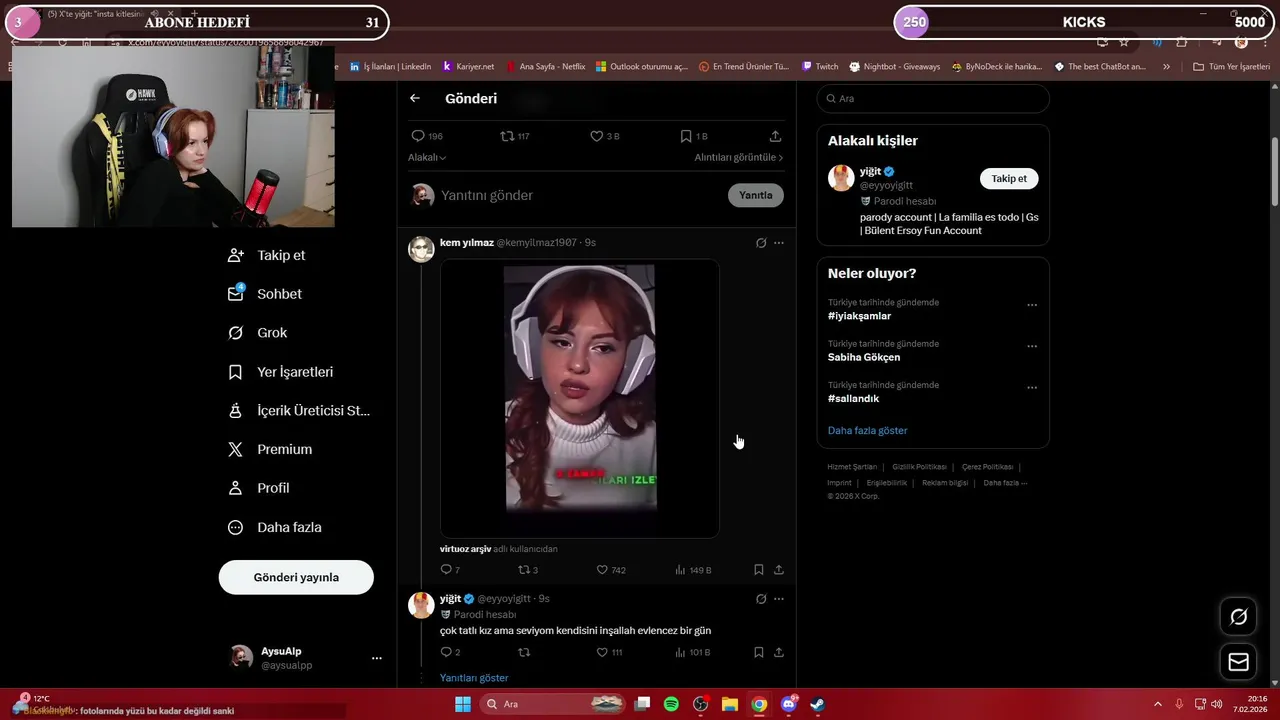The image size is (1280, 720).
Task: Like the post with 3 B likes
Action: click(596, 136)
